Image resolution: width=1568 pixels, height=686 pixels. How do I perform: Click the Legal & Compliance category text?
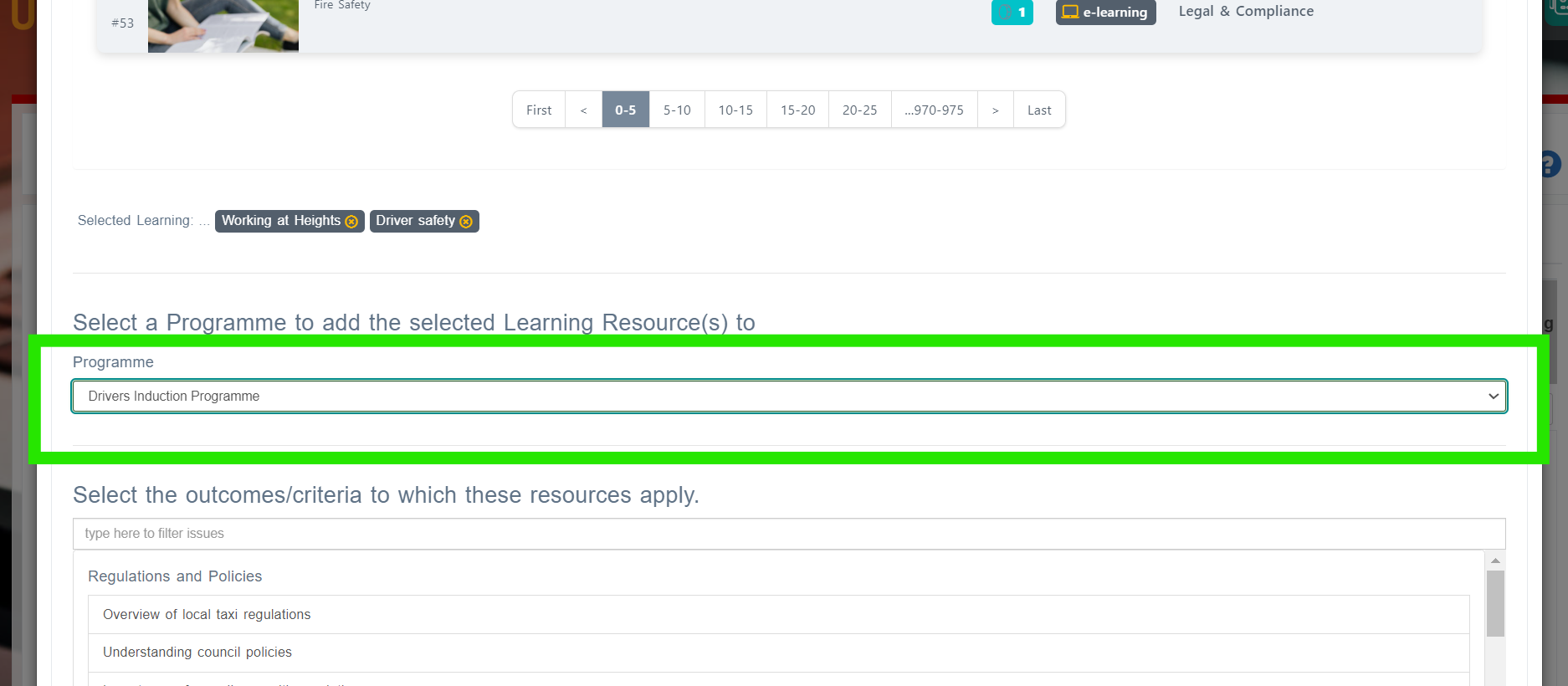[1246, 11]
